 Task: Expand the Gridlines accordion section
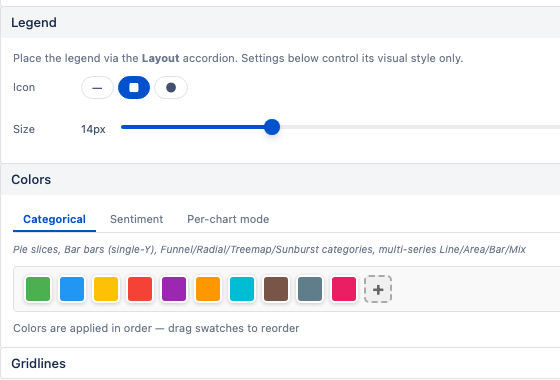coord(280,364)
